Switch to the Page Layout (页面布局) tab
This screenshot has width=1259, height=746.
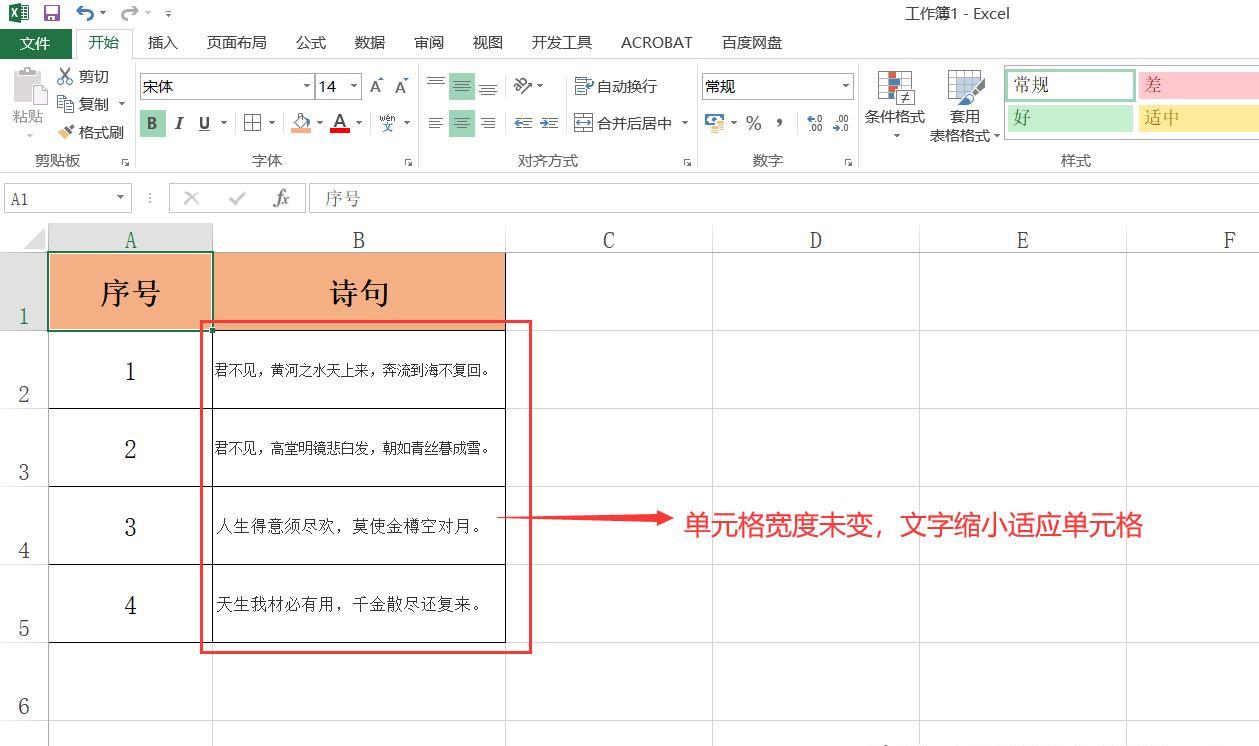coord(236,43)
